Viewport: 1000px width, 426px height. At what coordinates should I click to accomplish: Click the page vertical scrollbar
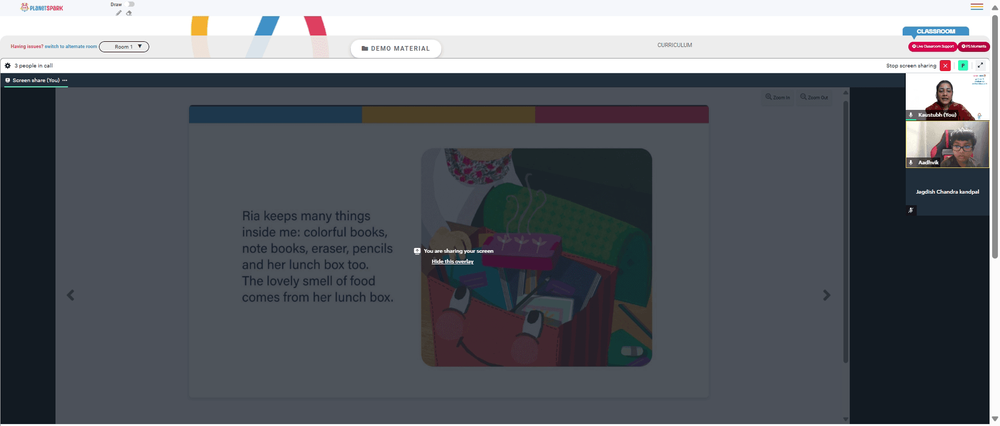995,134
